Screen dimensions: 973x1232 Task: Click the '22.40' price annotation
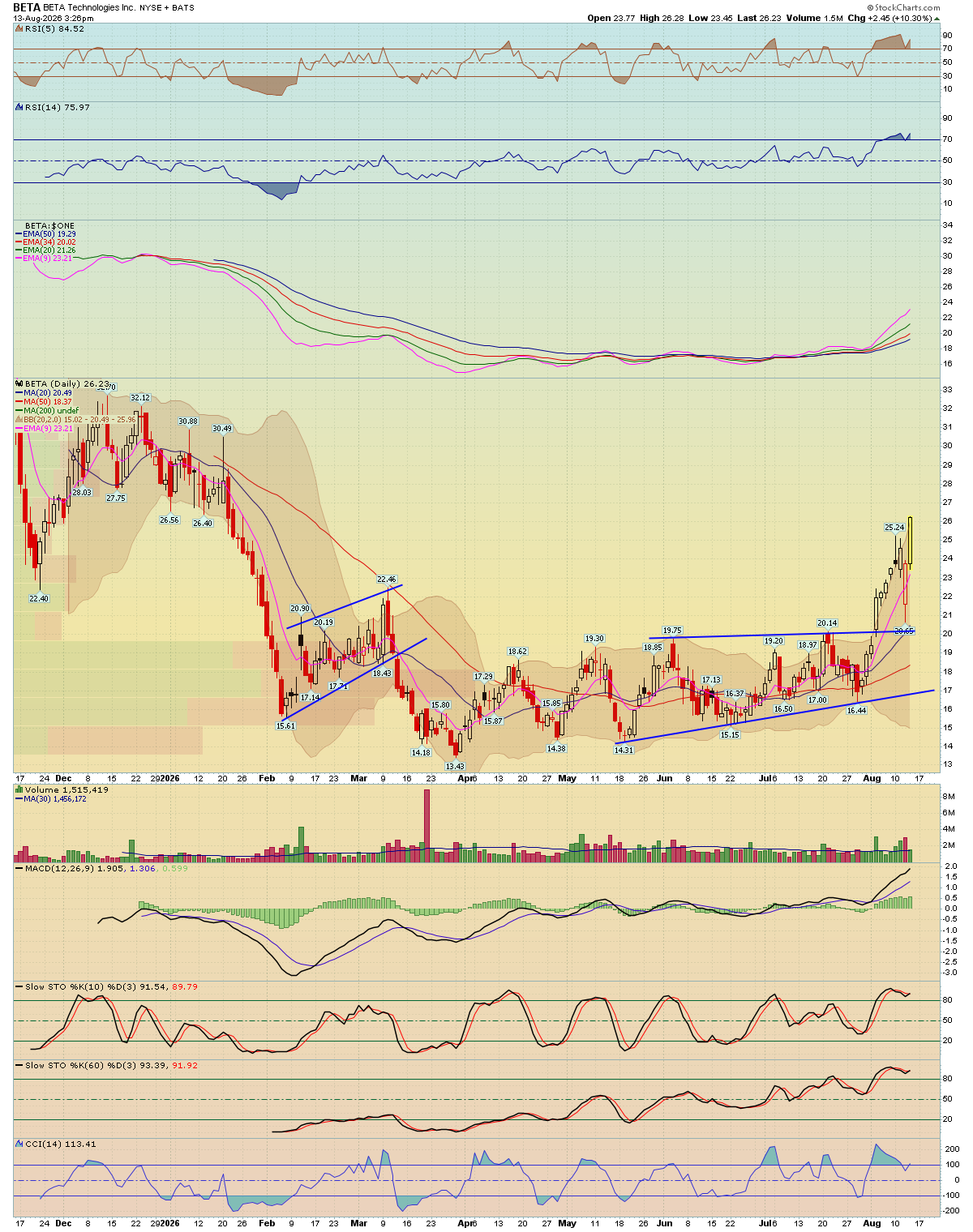[x=39, y=598]
